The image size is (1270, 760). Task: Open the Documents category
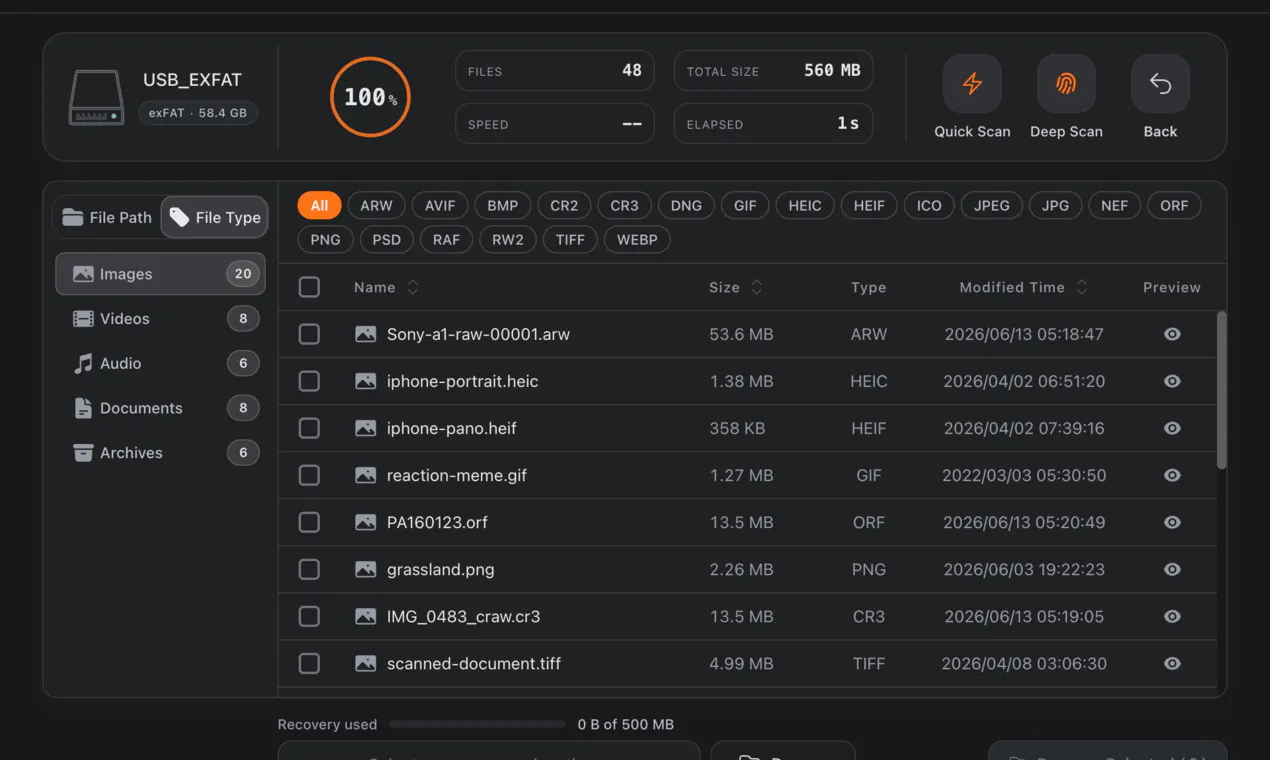pyautogui.click(x=160, y=408)
